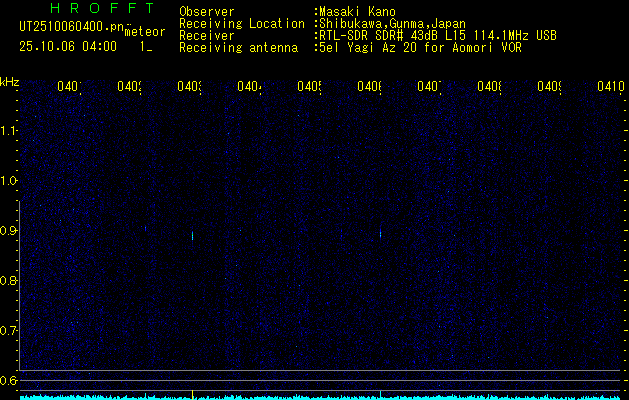Click the yellow spike in the bottom level bar
629x400 pixels.
(193, 394)
